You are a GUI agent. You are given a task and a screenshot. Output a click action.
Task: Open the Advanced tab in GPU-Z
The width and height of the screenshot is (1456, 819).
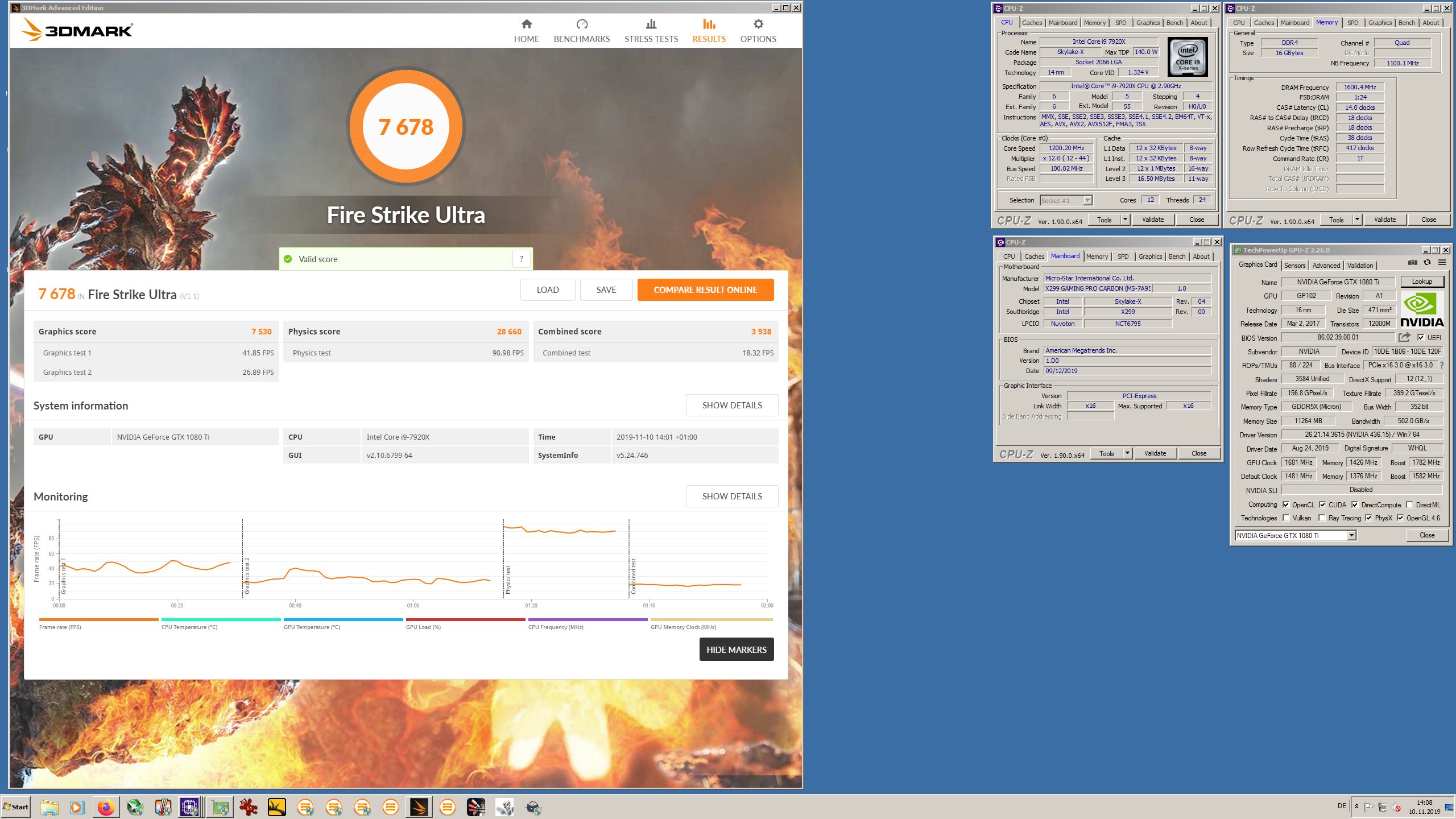coord(1326,266)
